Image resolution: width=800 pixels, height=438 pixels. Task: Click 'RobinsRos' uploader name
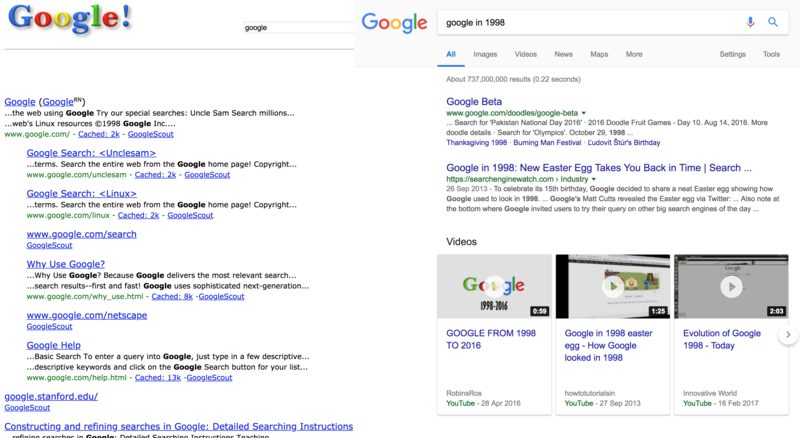[x=464, y=393]
